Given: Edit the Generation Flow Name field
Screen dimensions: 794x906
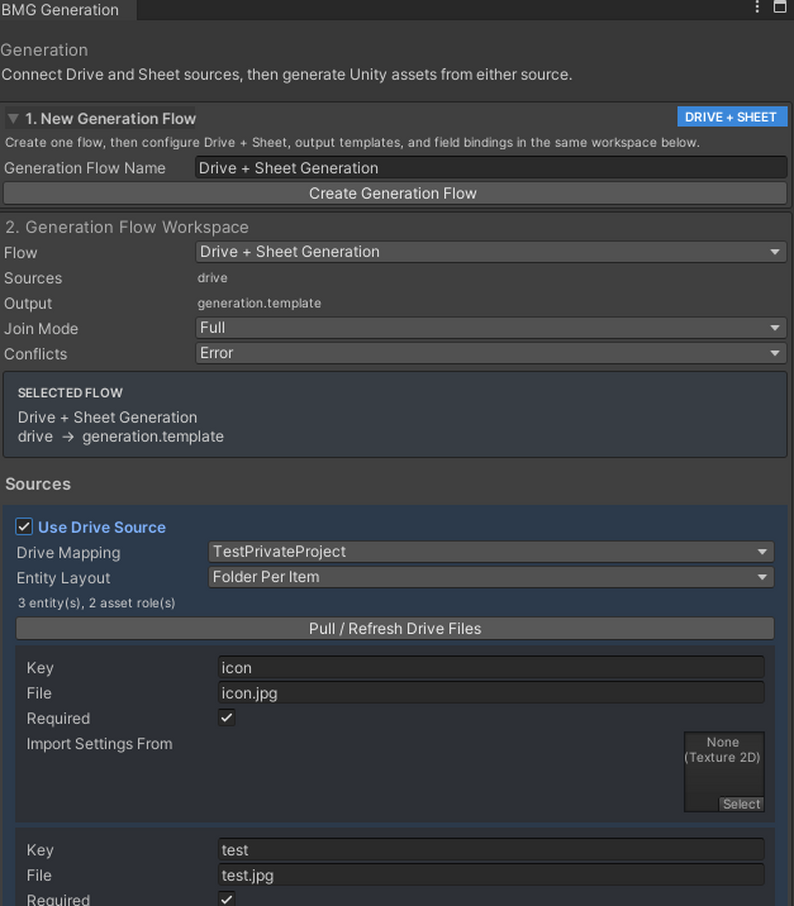Looking at the screenshot, I should 491,168.
